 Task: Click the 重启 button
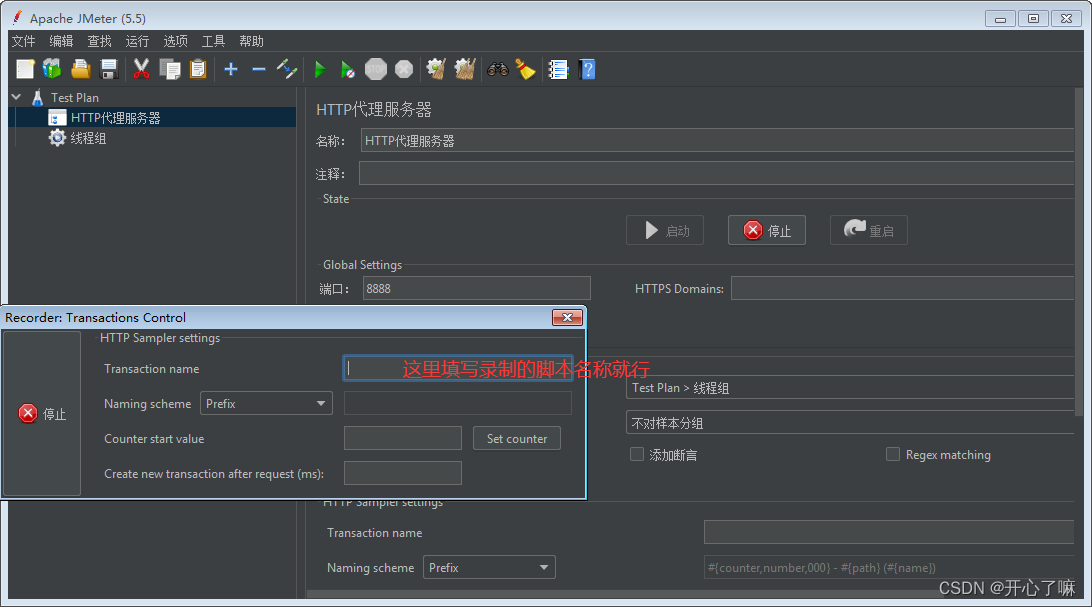(868, 230)
